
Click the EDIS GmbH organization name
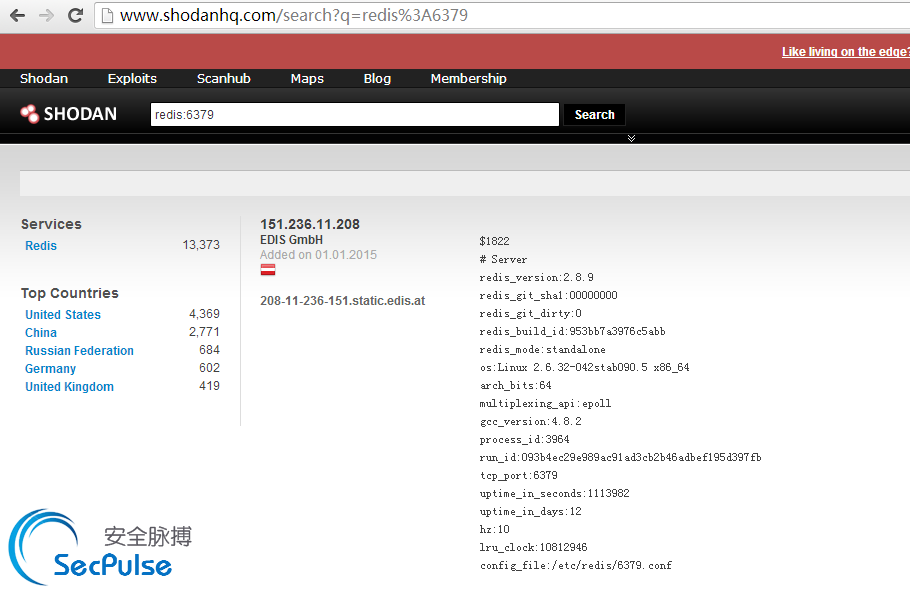tap(291, 240)
